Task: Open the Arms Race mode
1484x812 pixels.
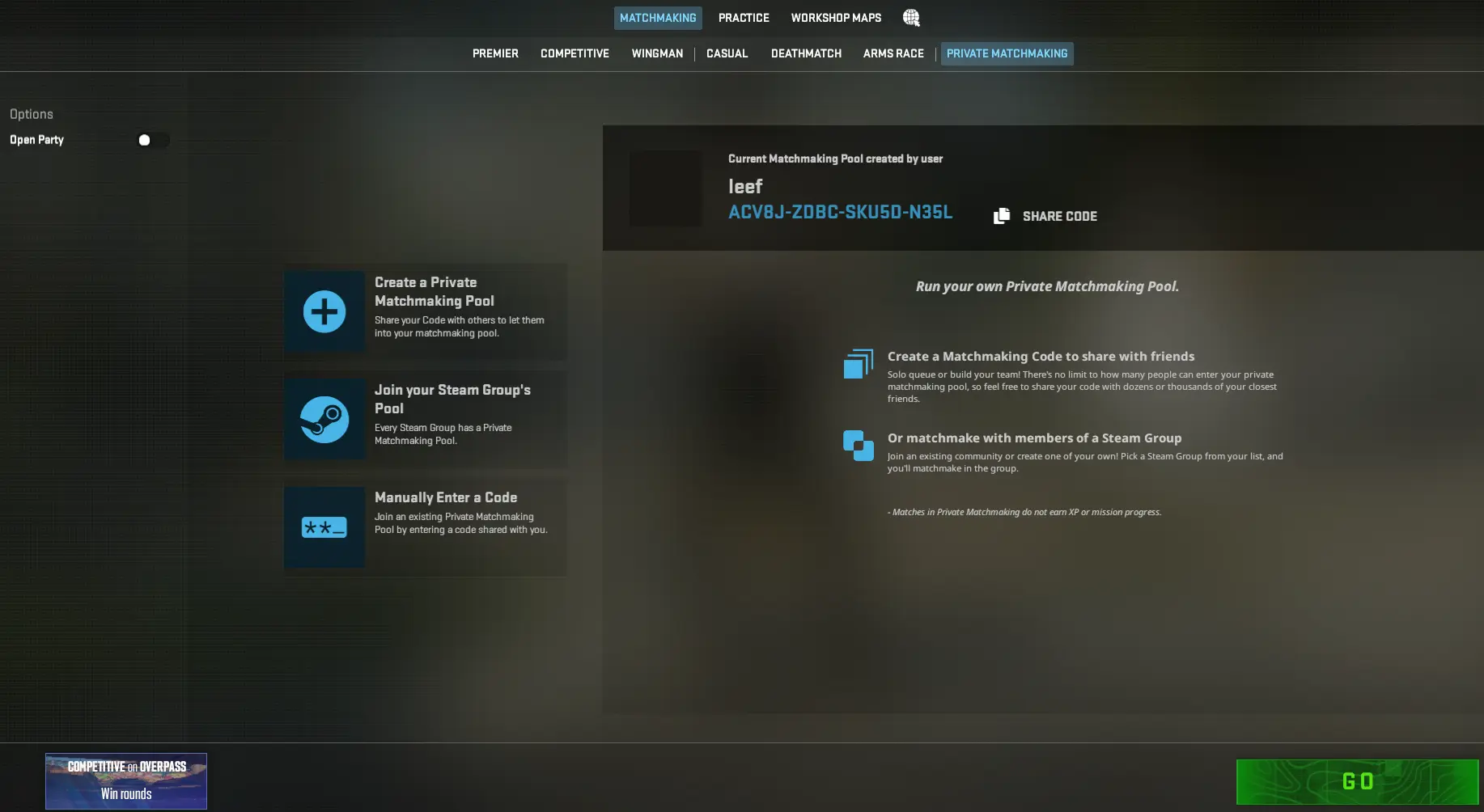Action: (x=893, y=53)
